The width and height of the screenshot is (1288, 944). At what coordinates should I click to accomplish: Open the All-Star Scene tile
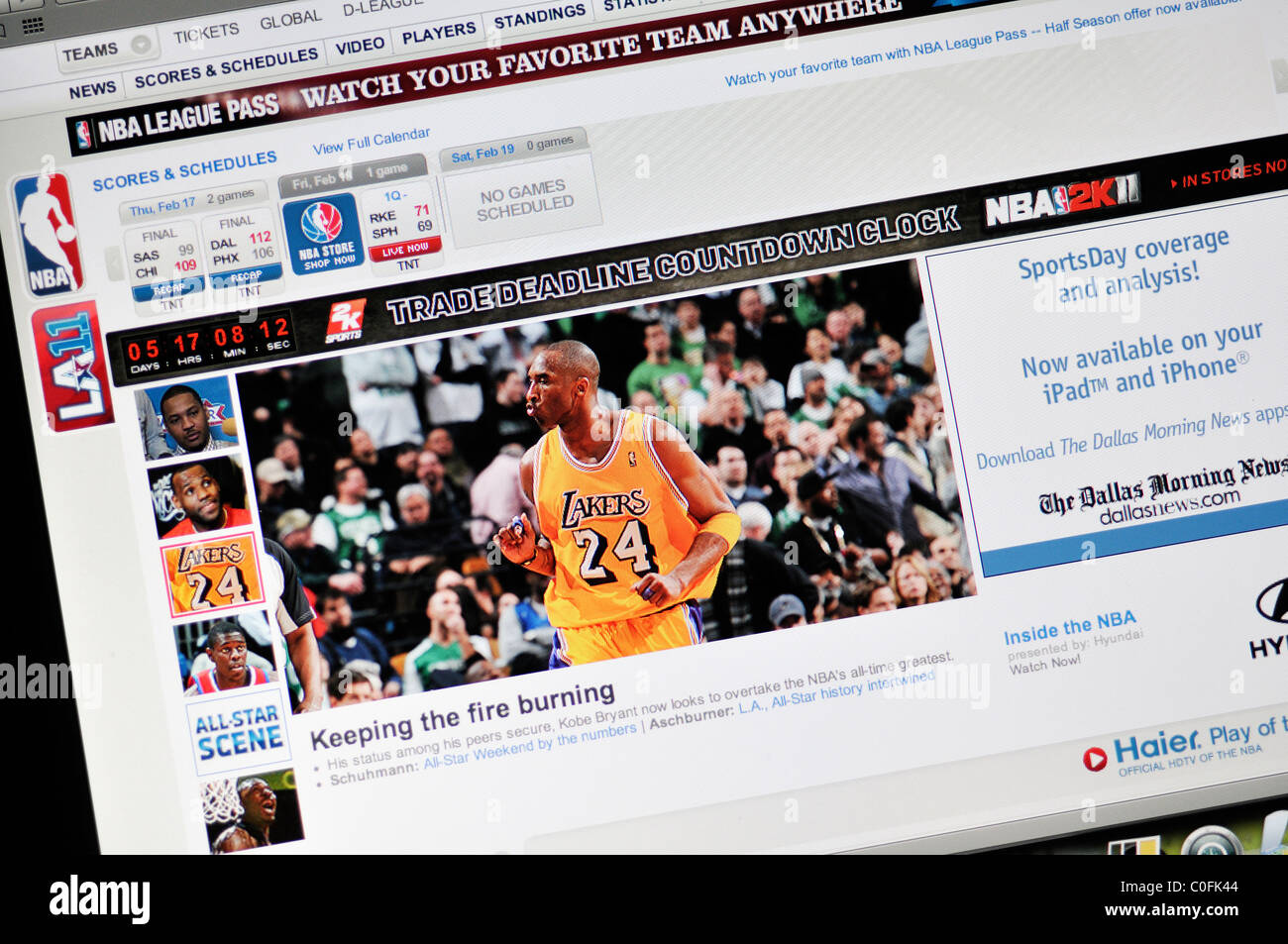(x=239, y=730)
